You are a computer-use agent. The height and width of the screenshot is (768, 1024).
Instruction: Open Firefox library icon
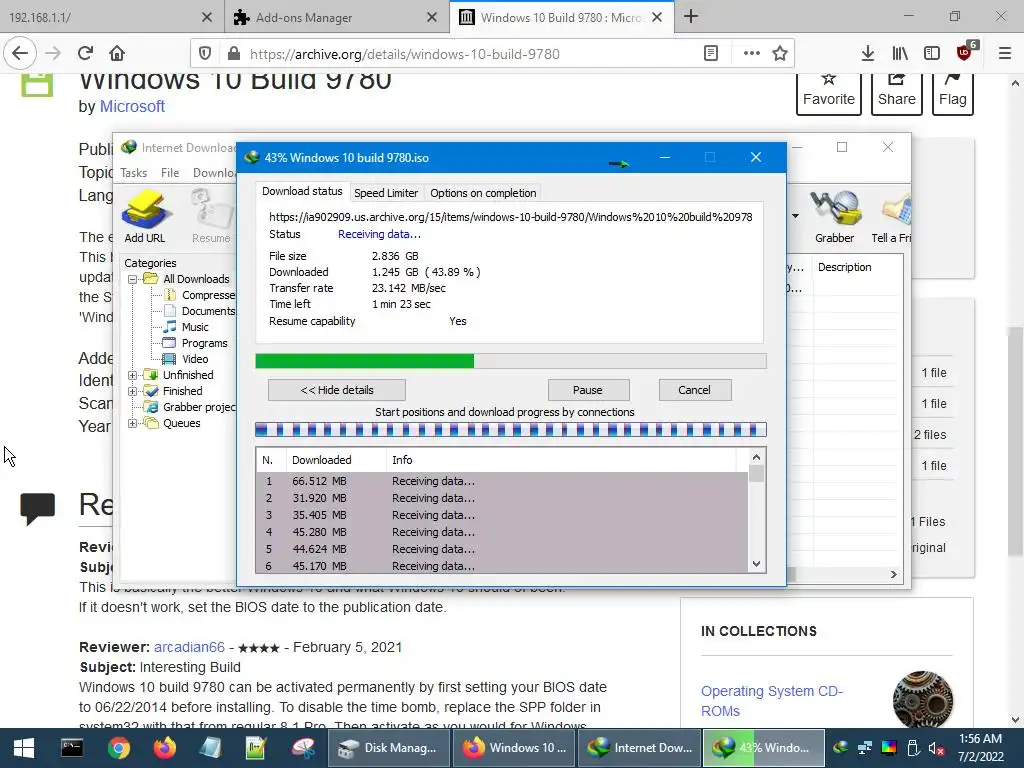[900, 54]
